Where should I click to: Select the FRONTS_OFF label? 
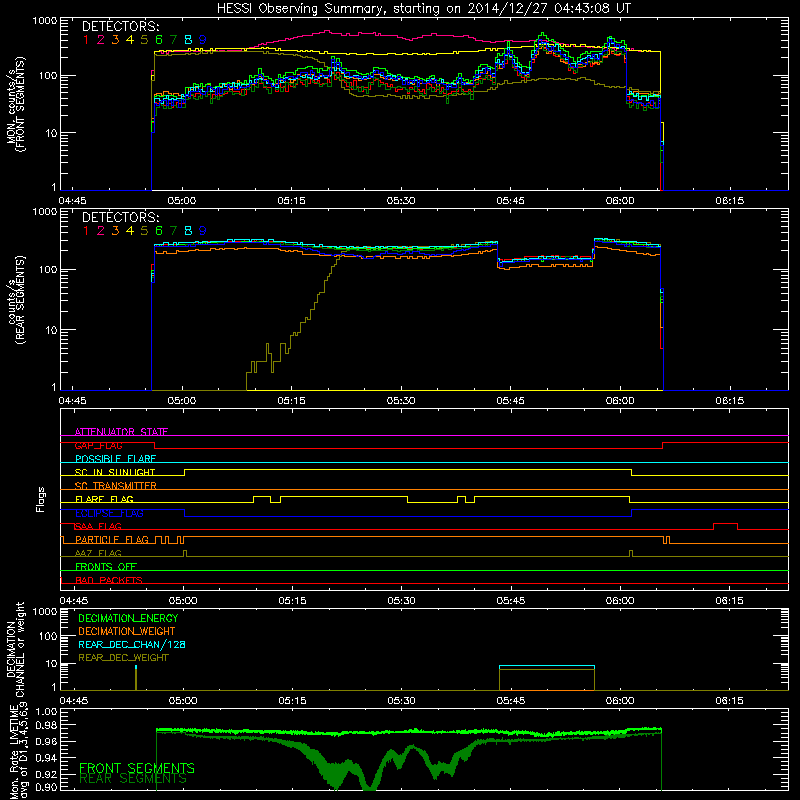click(x=106, y=566)
